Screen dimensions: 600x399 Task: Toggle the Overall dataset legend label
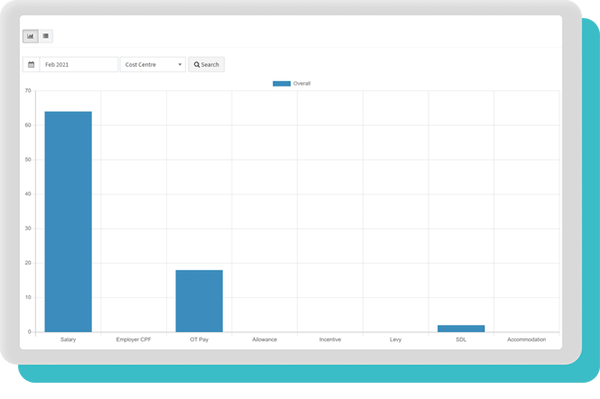(x=302, y=83)
